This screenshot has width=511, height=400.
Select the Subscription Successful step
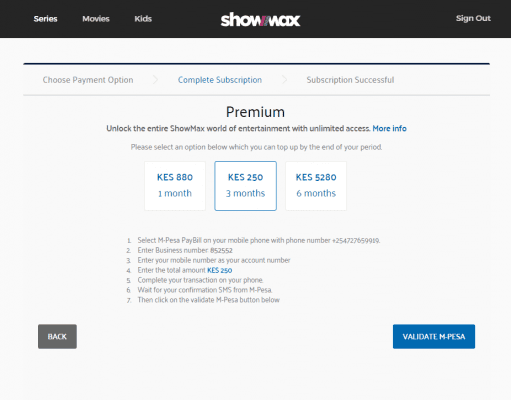coord(350,80)
